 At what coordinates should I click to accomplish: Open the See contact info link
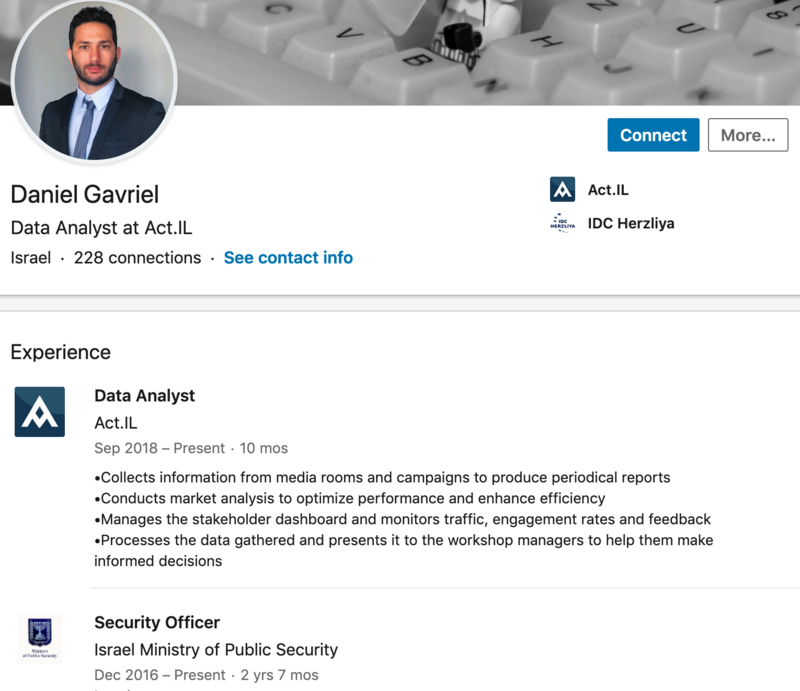[x=288, y=258]
